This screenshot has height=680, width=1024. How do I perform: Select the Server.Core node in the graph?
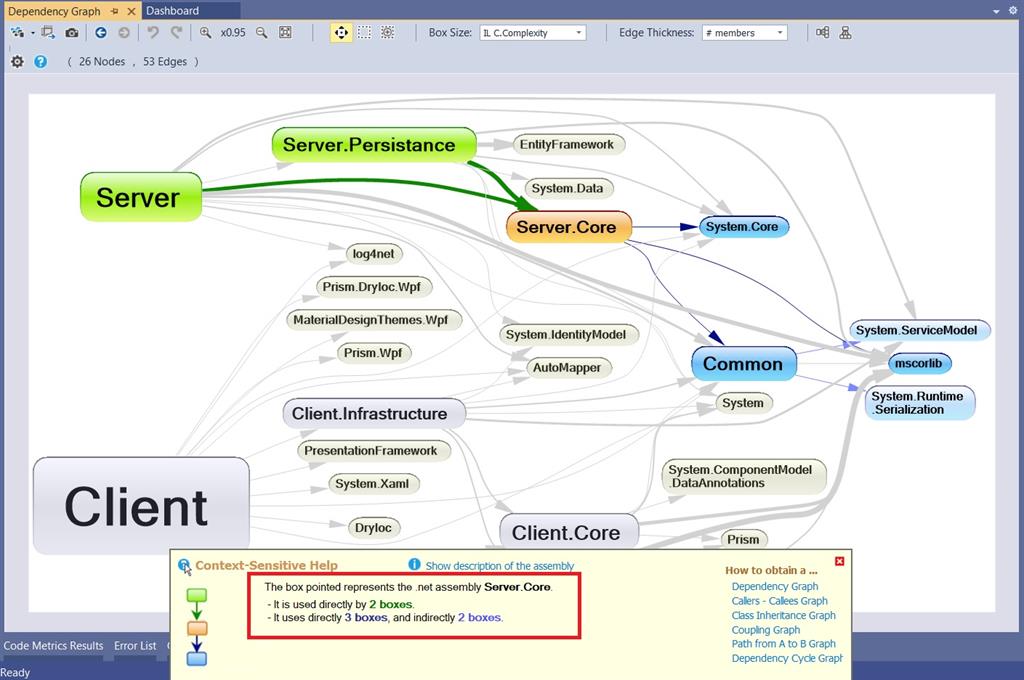(567, 227)
